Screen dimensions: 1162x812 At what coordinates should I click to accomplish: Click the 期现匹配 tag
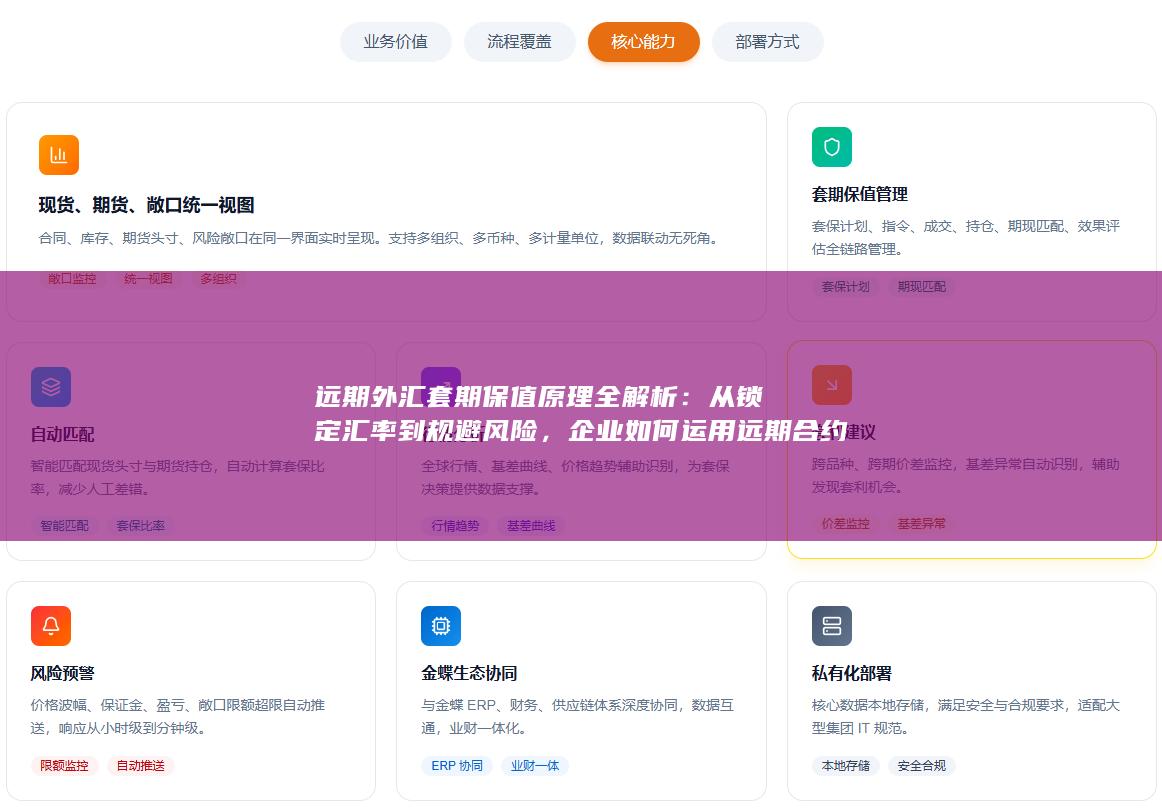921,287
